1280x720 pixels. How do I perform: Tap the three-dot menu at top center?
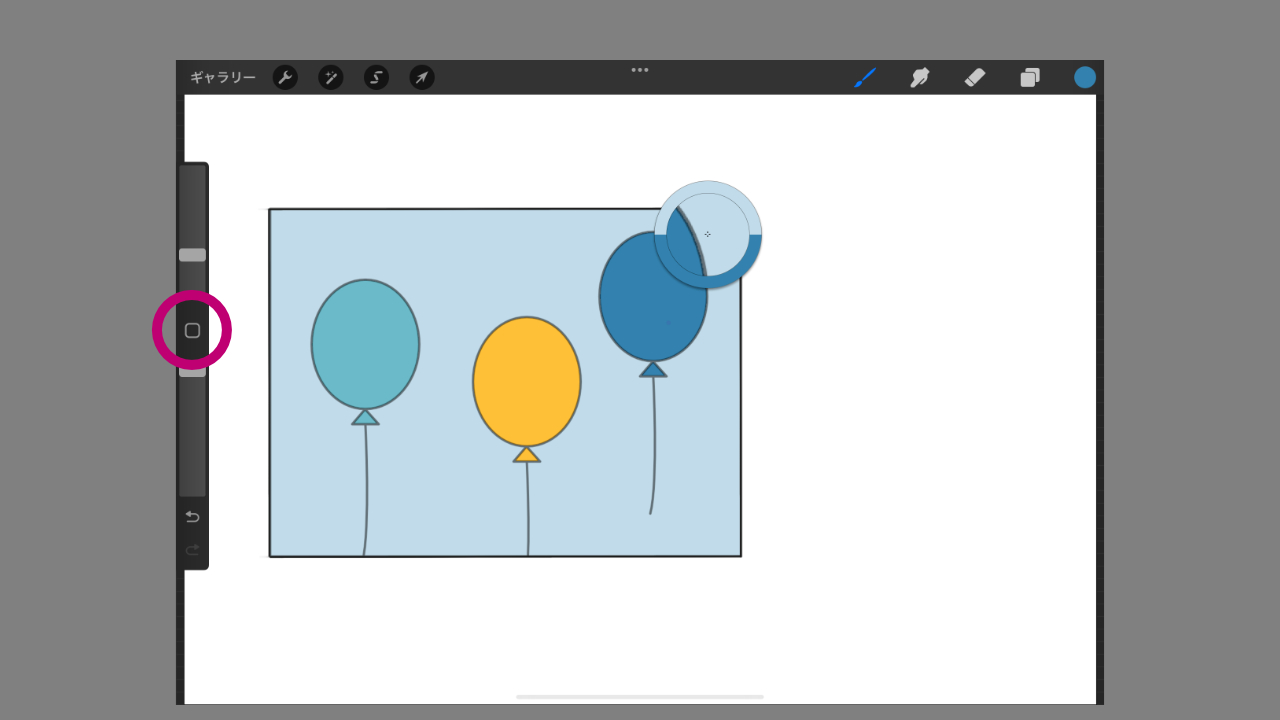[x=640, y=70]
